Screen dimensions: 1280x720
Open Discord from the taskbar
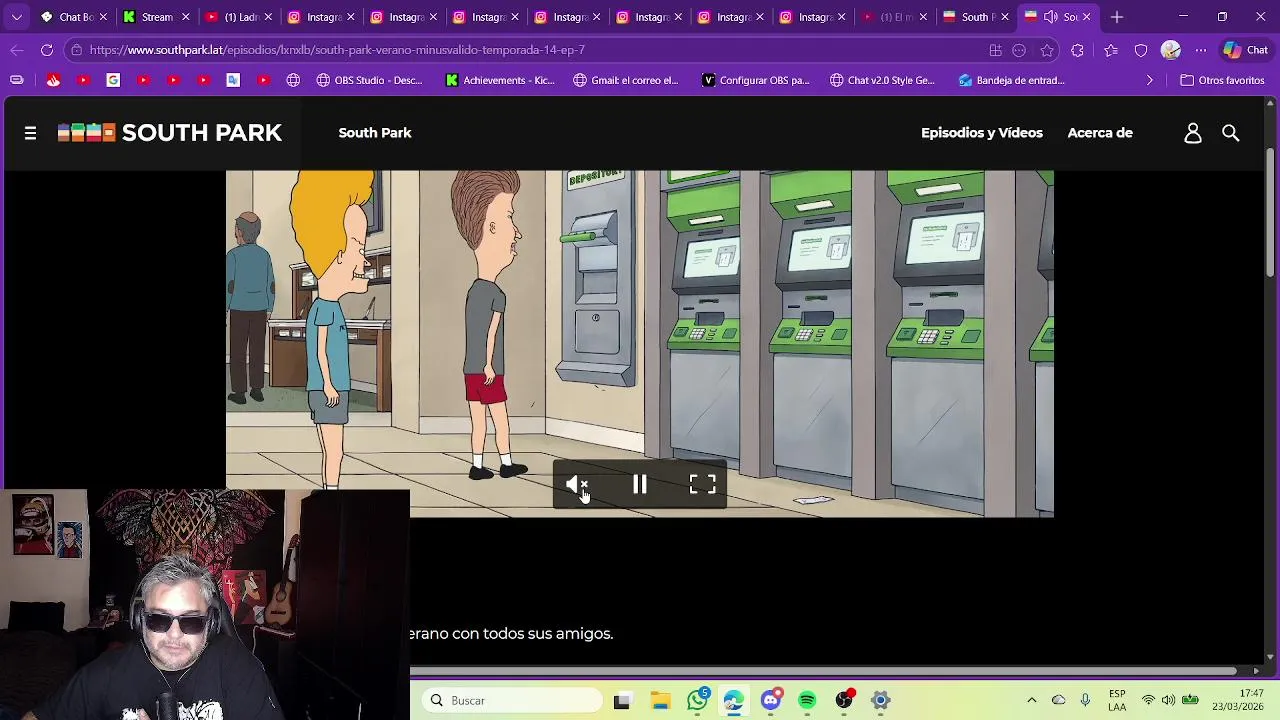click(770, 701)
